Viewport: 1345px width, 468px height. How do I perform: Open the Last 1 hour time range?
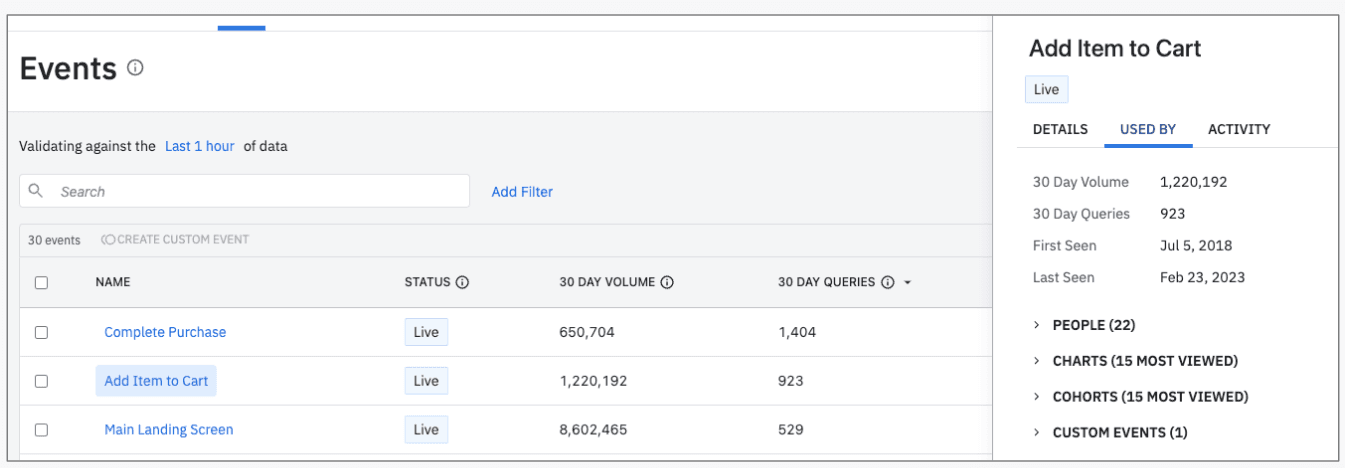pyautogui.click(x=199, y=146)
